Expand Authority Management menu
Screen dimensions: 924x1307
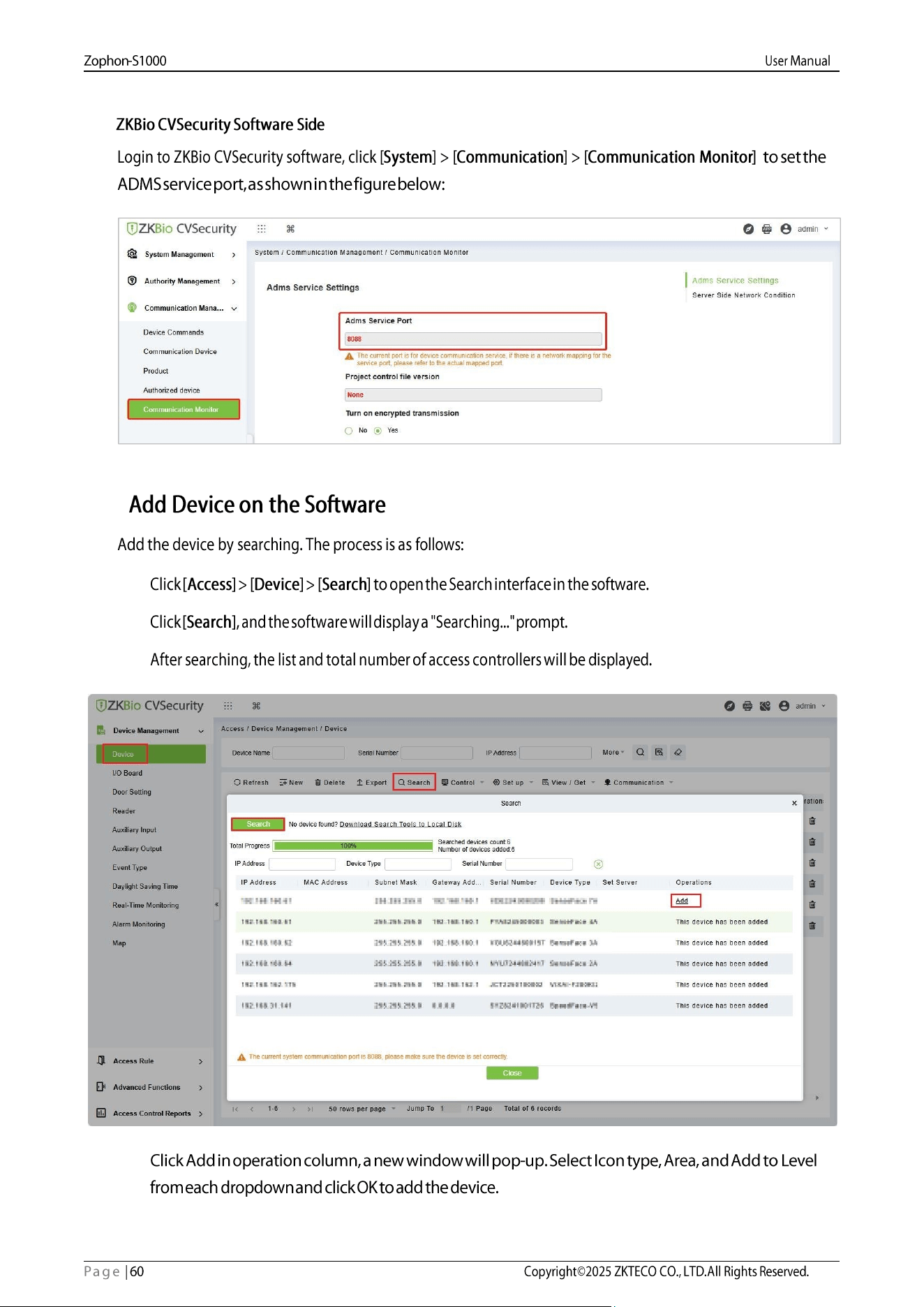pos(234,281)
